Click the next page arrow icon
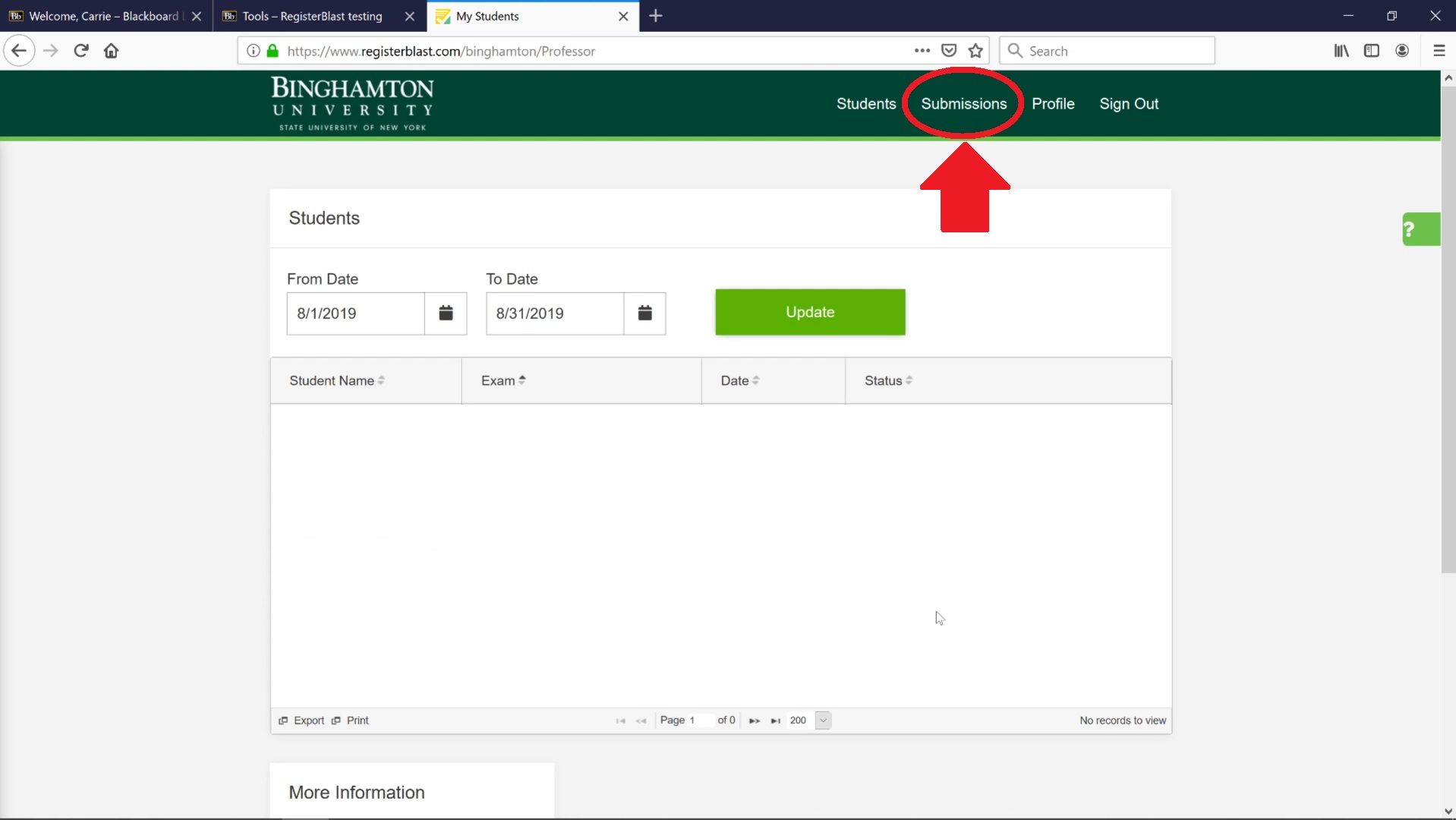The height and width of the screenshot is (820, 1456). 754,720
